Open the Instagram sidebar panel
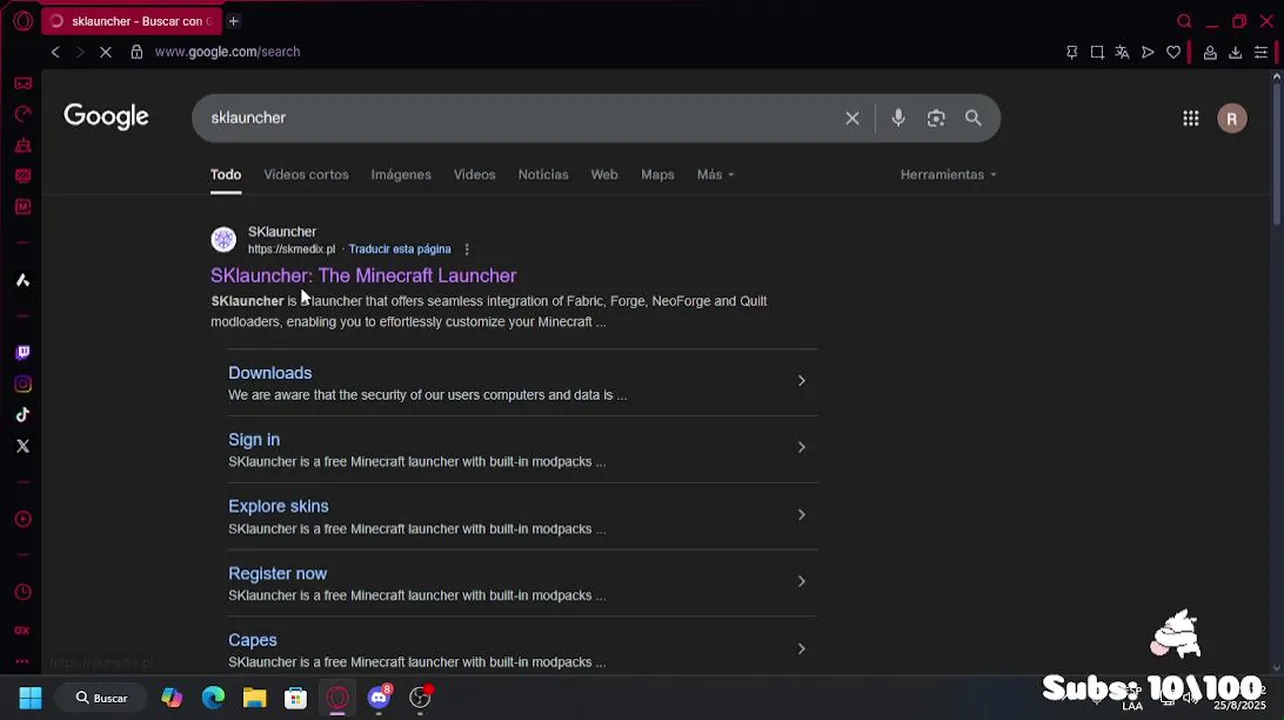This screenshot has height=720, width=1284. click(23, 384)
